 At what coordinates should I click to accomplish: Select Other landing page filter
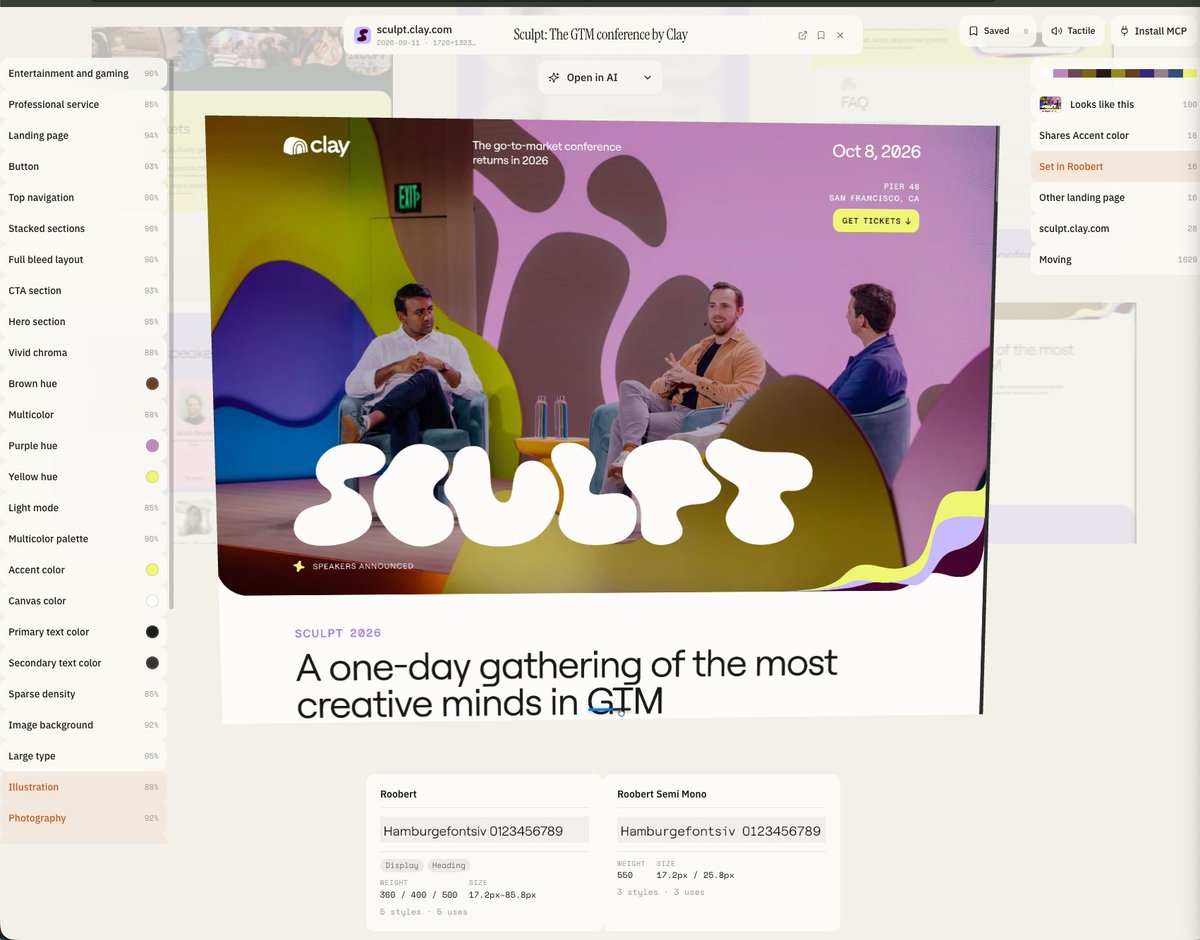pos(1115,198)
